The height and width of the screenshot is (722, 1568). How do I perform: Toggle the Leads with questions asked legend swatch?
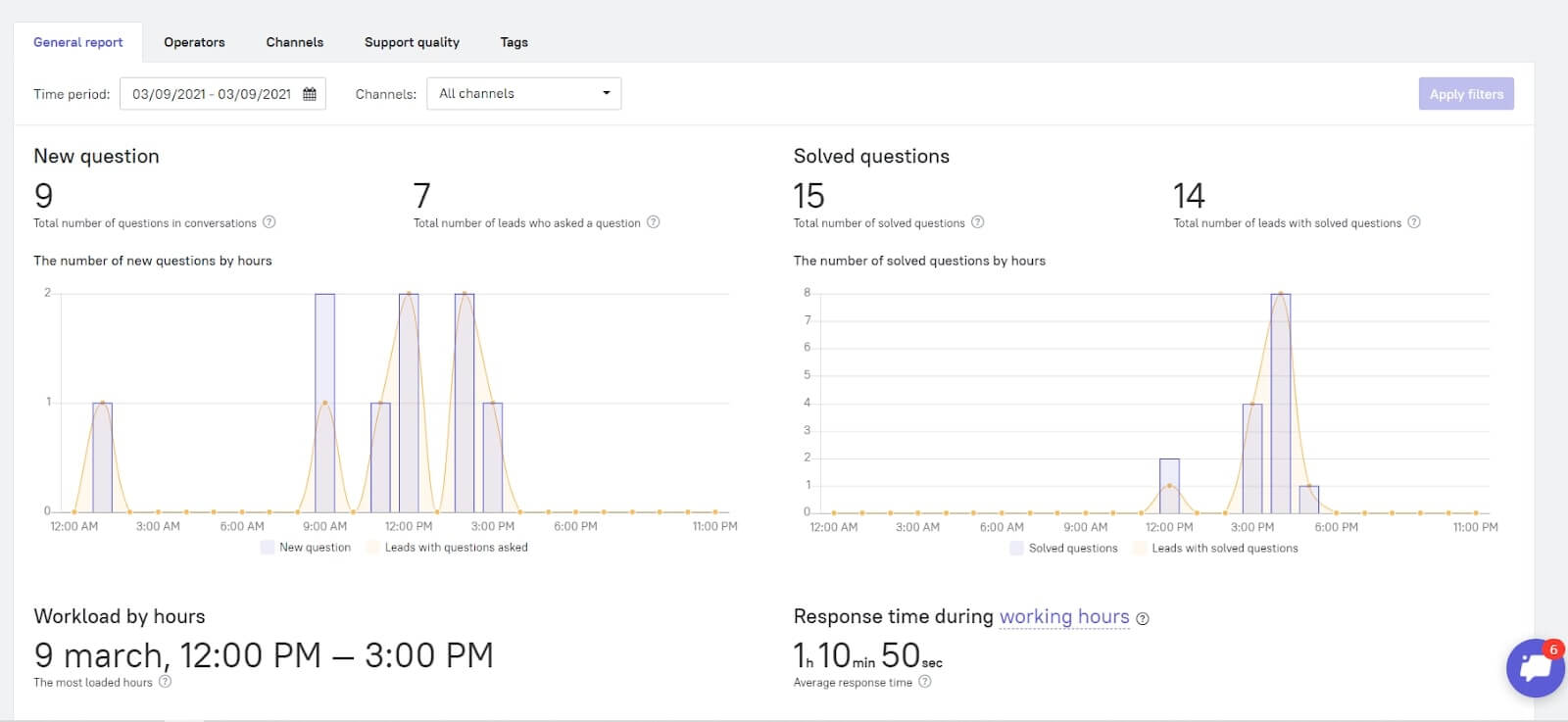click(x=372, y=548)
